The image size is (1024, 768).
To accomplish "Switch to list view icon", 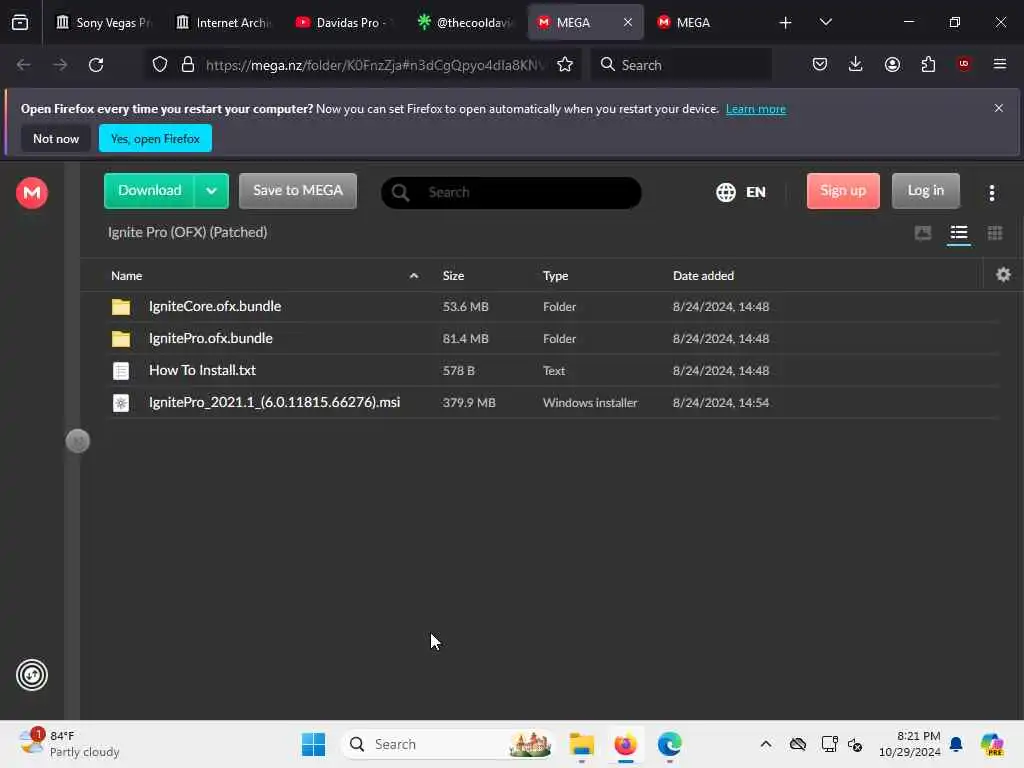I will [958, 233].
